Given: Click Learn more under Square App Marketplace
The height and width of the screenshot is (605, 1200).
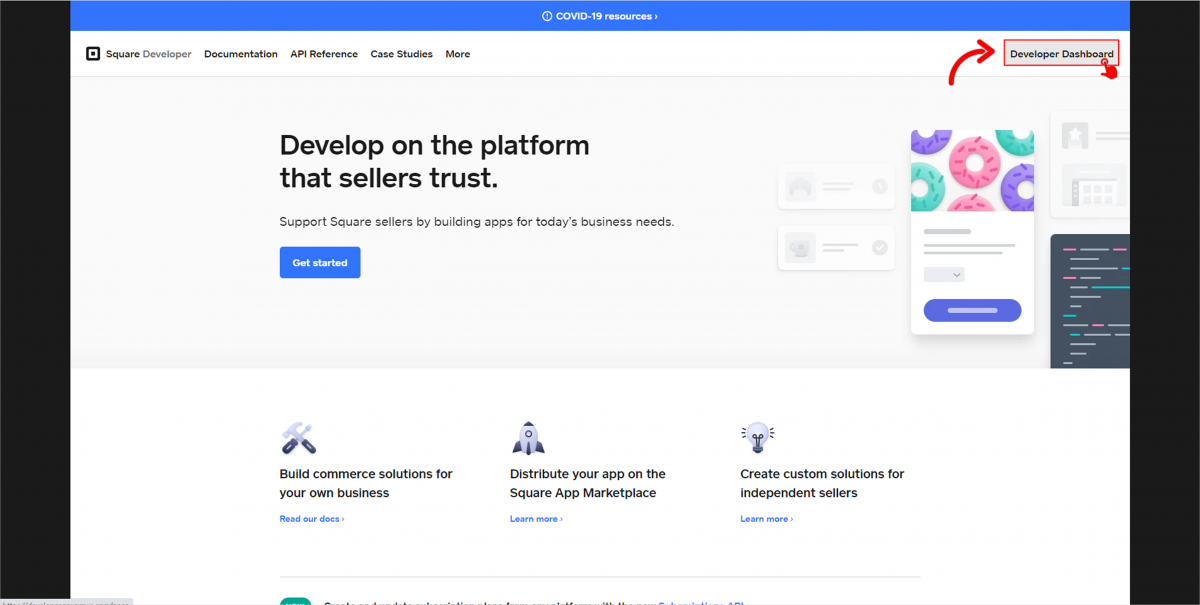Looking at the screenshot, I should click(535, 519).
